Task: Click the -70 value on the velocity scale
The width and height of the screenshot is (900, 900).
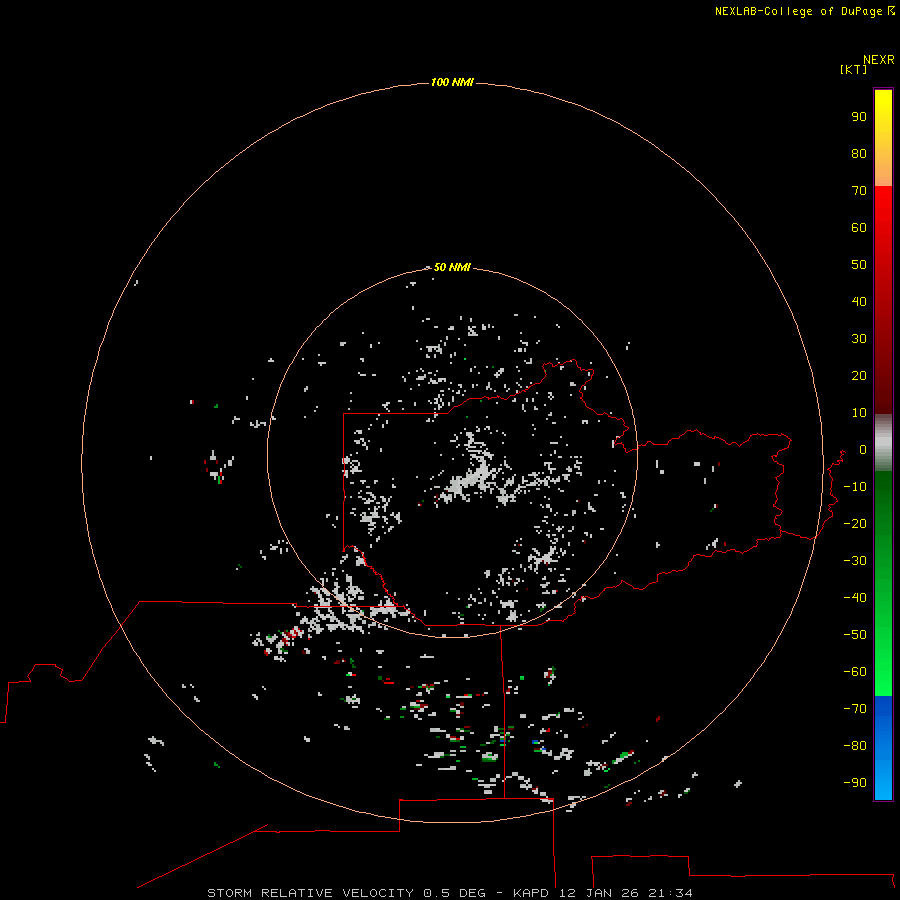Action: point(855,709)
